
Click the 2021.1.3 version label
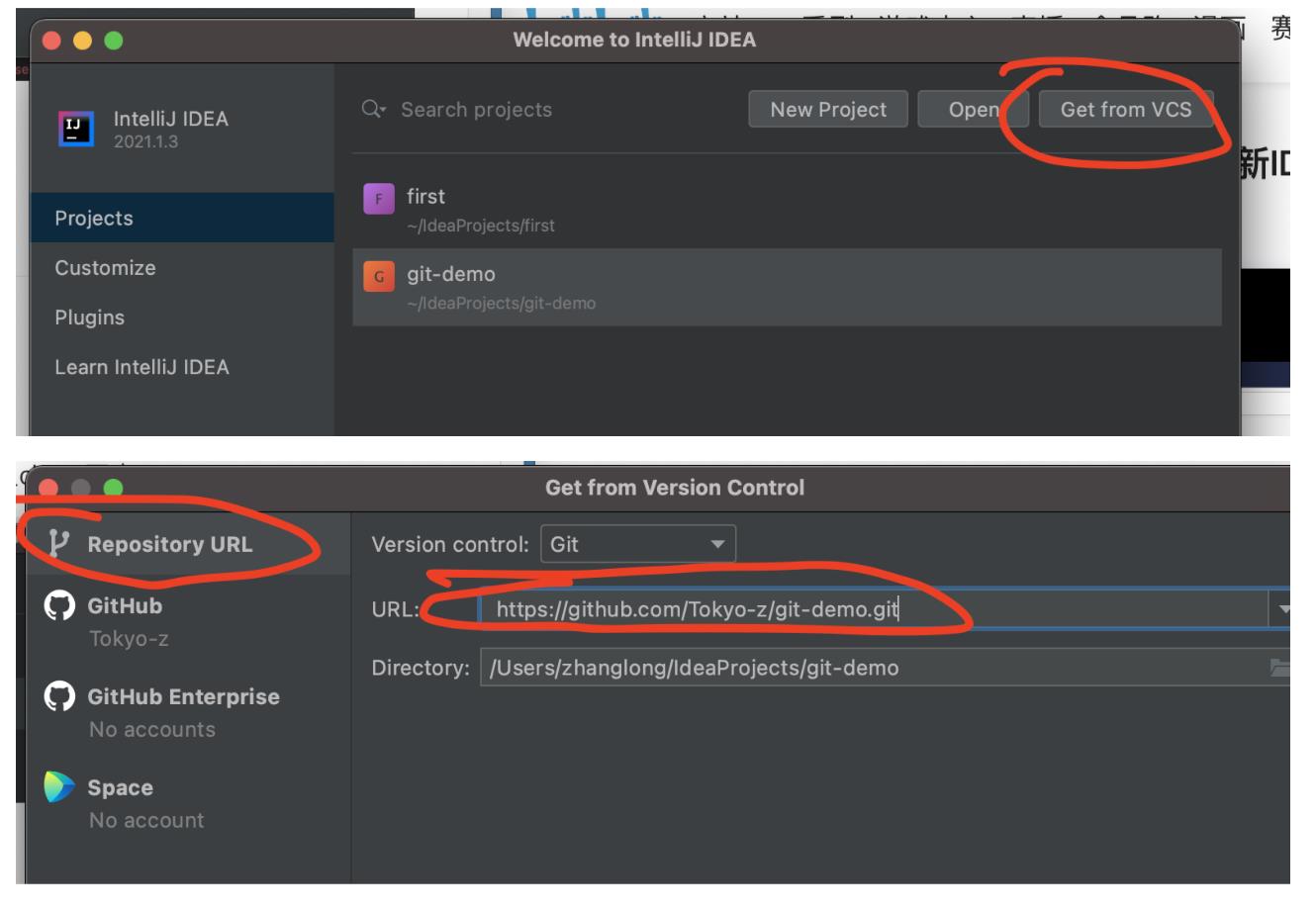pos(145,141)
